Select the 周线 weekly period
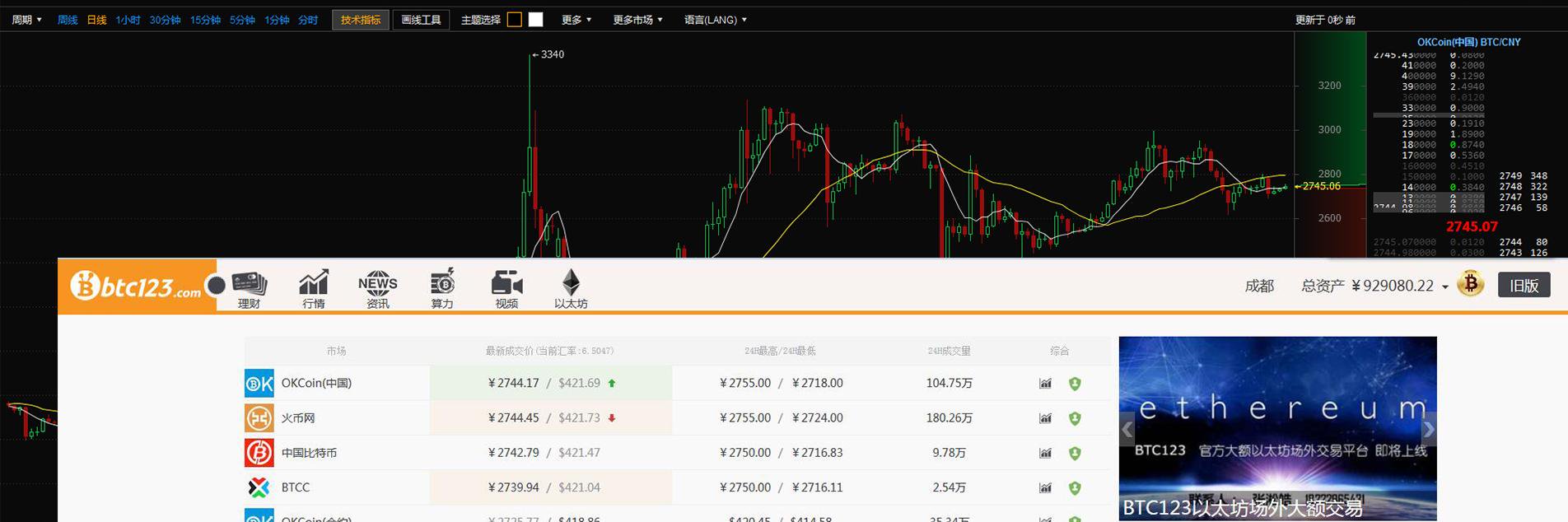Image resolution: width=1568 pixels, height=522 pixels. (68, 20)
